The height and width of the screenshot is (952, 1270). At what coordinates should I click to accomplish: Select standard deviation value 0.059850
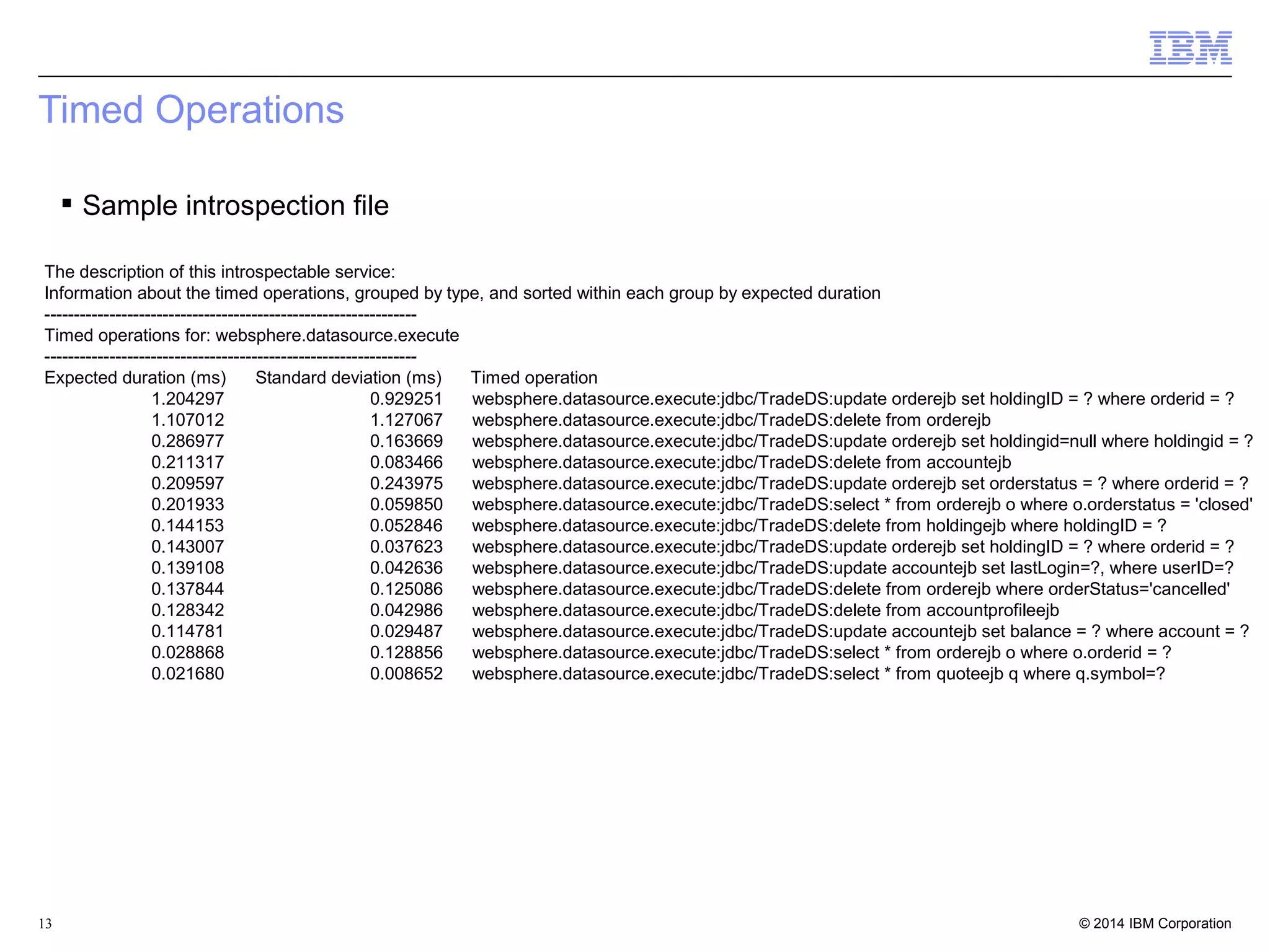tap(406, 505)
